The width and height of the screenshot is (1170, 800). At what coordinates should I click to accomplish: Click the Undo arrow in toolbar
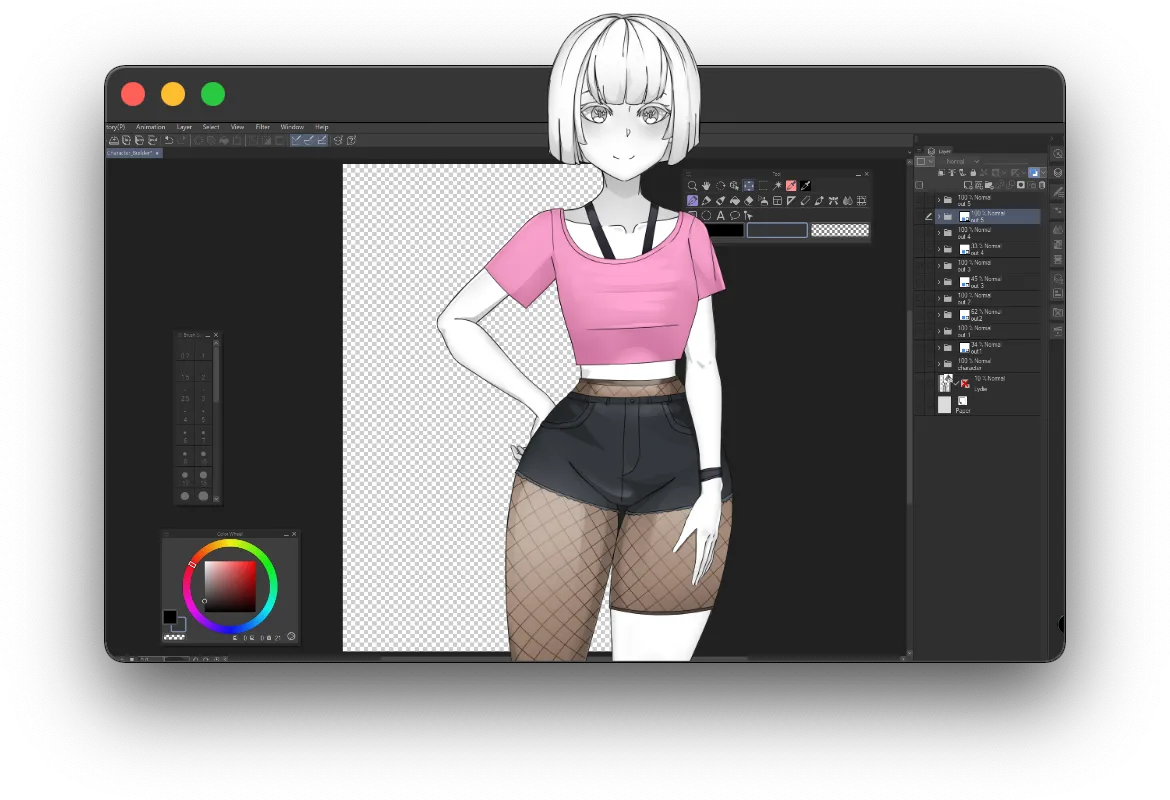pos(169,140)
